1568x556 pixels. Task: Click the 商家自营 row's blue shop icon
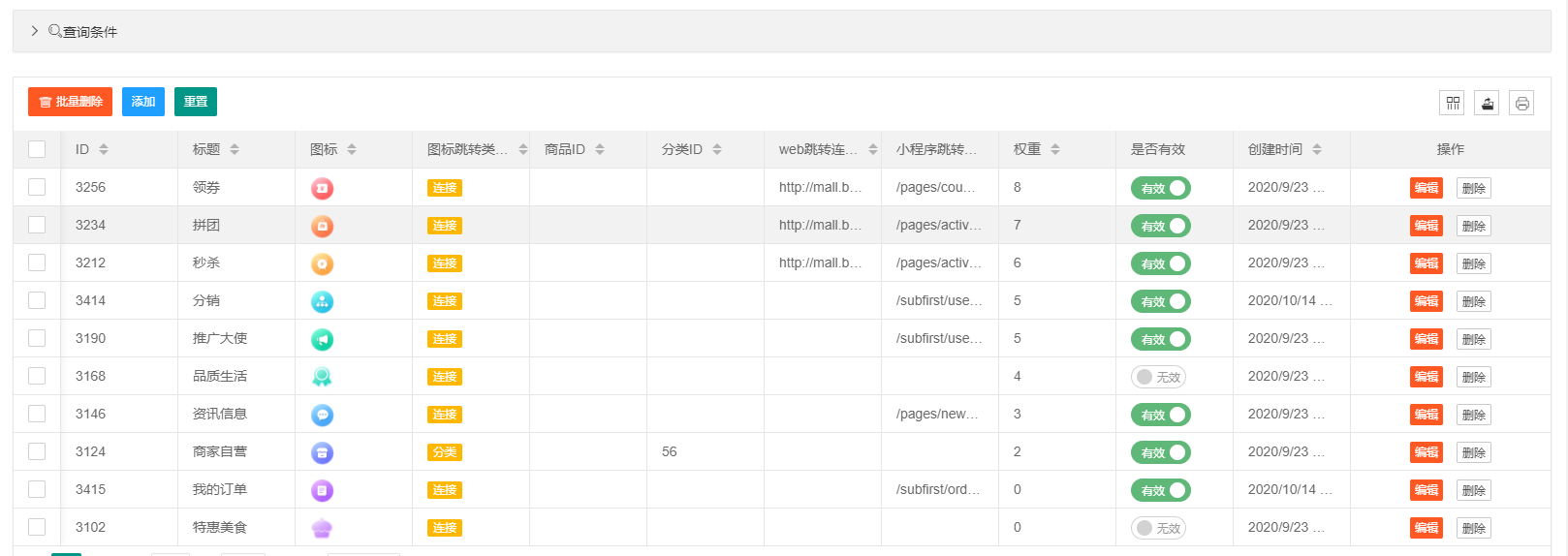[x=322, y=452]
